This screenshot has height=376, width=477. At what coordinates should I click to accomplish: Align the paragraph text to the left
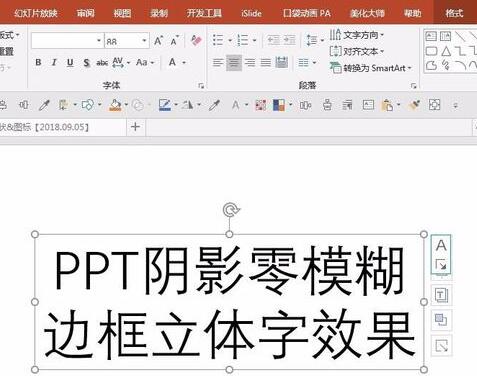[218, 62]
